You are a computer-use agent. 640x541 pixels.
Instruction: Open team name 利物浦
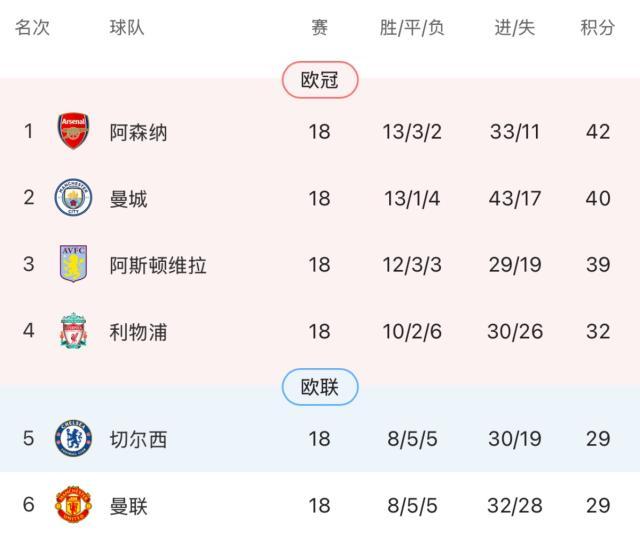(138, 331)
